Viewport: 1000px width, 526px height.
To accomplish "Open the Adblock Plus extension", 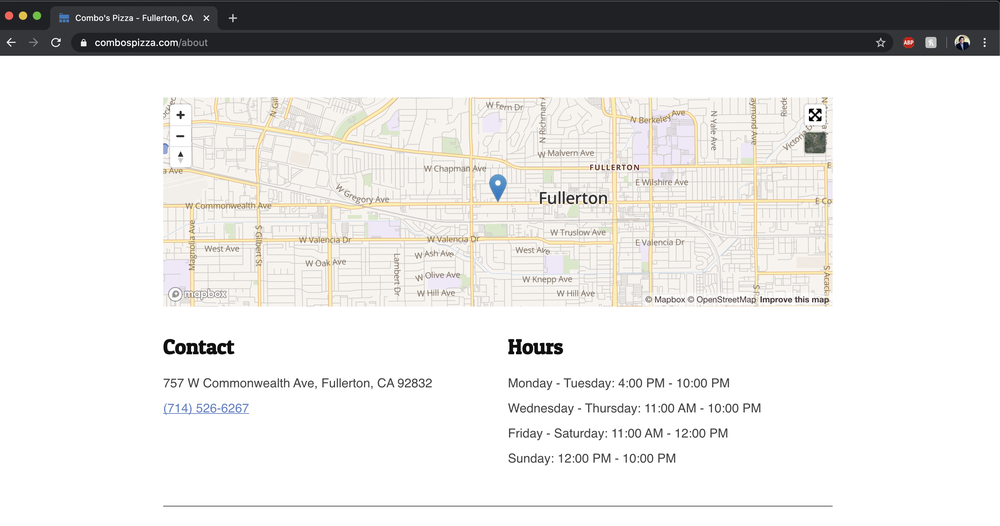I will coord(908,43).
